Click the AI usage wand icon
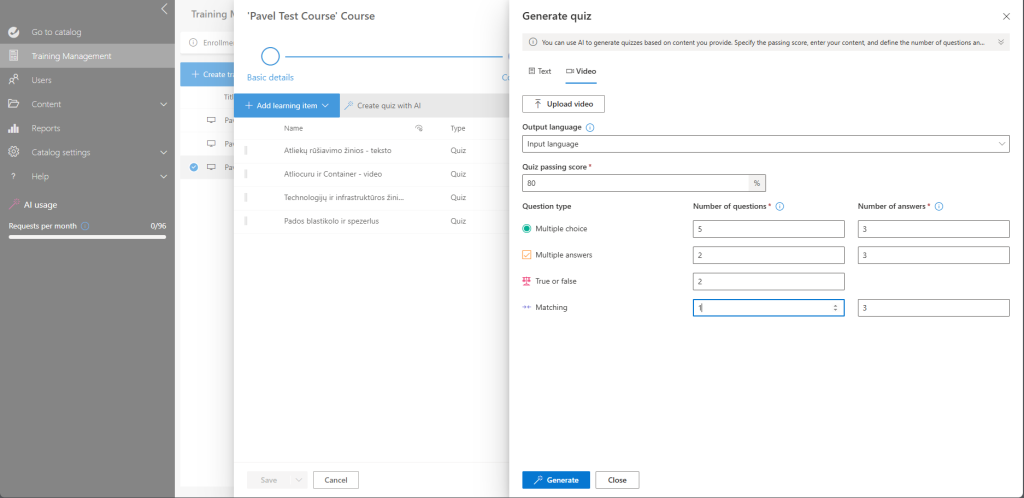 tap(14, 204)
